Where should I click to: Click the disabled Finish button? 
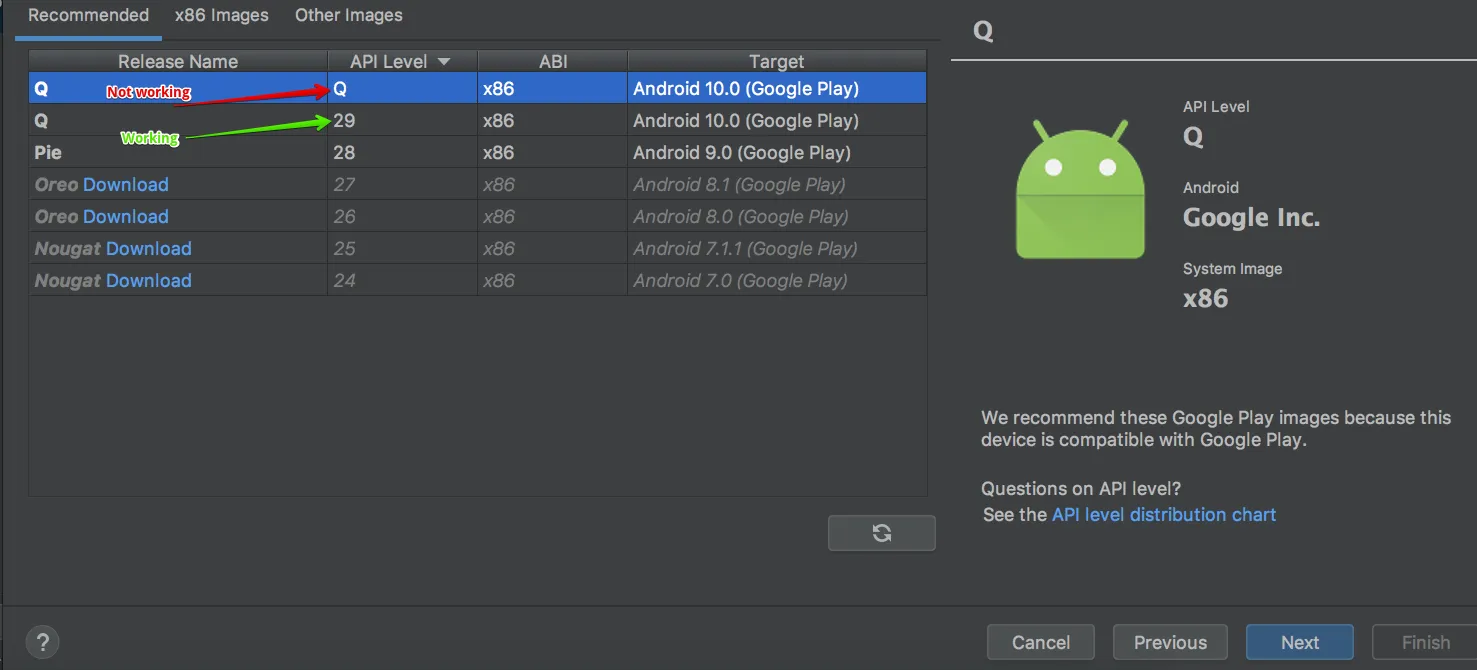[x=1425, y=642]
